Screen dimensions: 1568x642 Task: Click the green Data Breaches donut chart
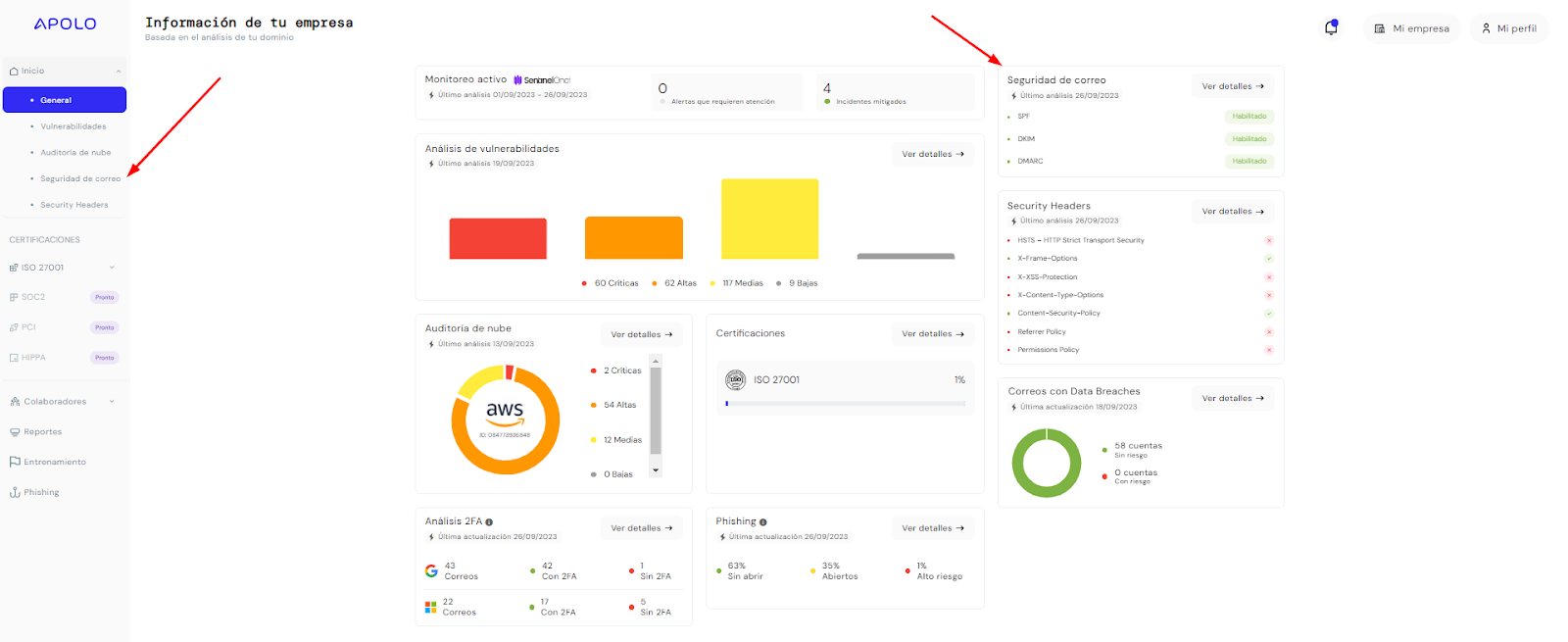[1047, 464]
